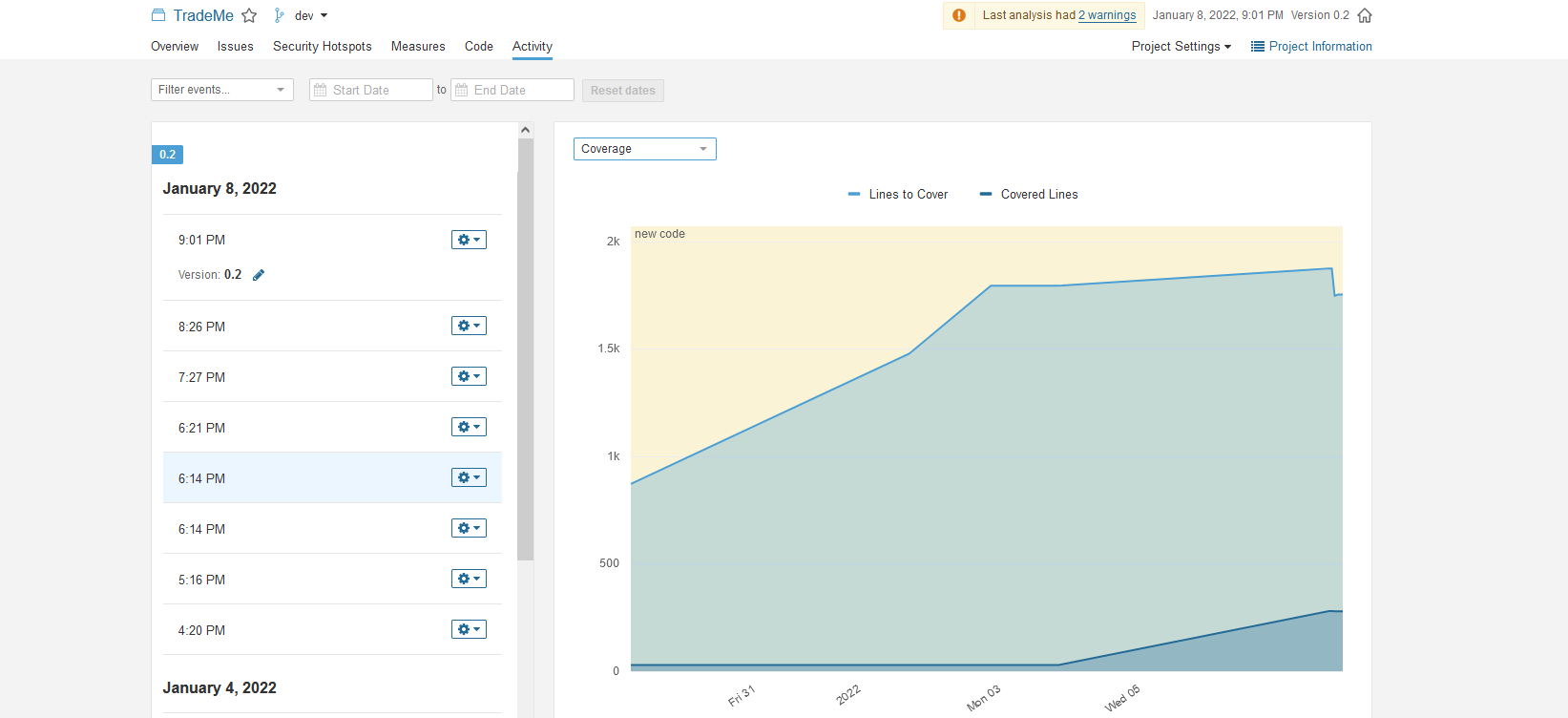Image resolution: width=1568 pixels, height=718 pixels.
Task: Open gear menu for 8:26 PM analysis
Action: pos(469,326)
